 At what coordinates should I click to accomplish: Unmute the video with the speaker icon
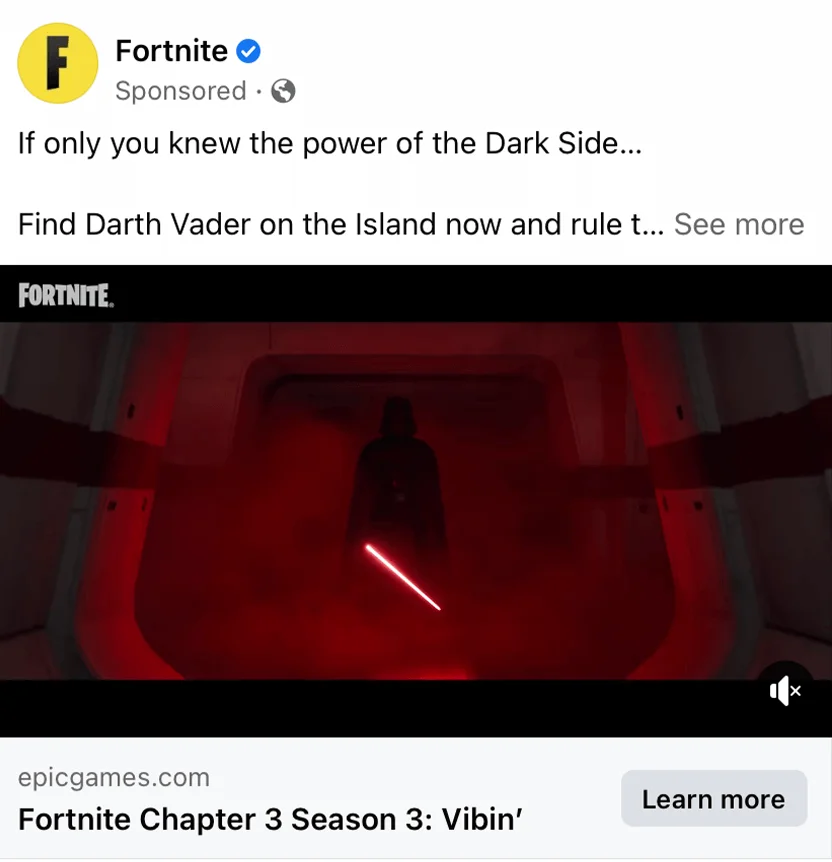[x=785, y=691]
